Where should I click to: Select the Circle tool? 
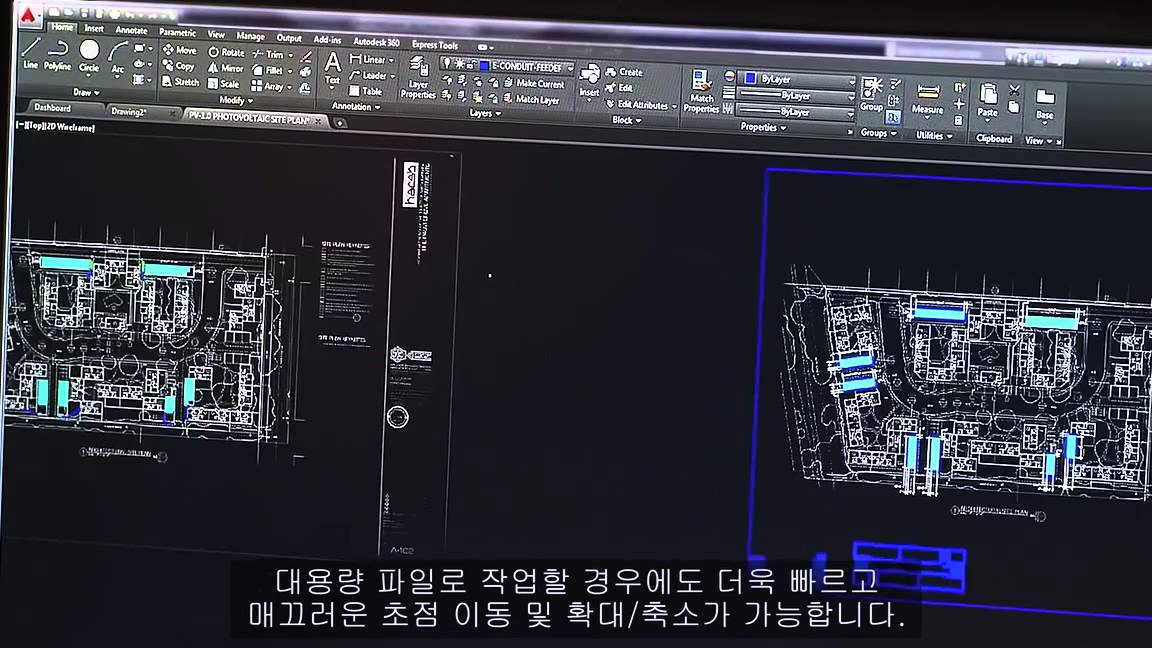89,57
